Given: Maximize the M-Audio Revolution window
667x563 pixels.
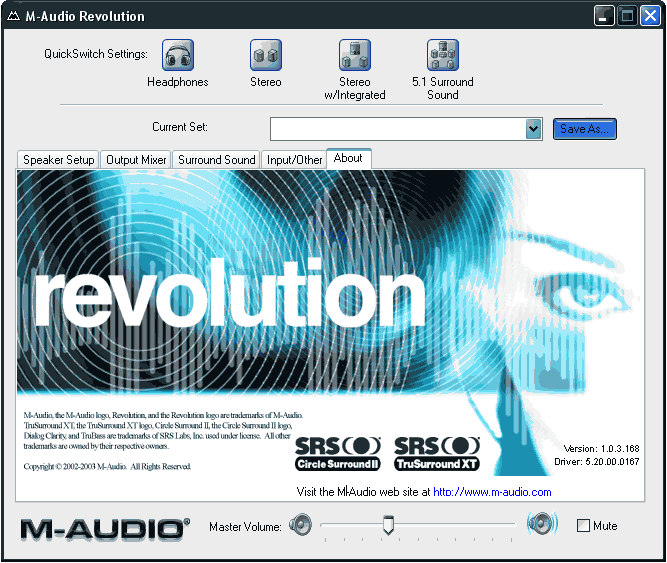Looking at the screenshot, I should click(627, 16).
